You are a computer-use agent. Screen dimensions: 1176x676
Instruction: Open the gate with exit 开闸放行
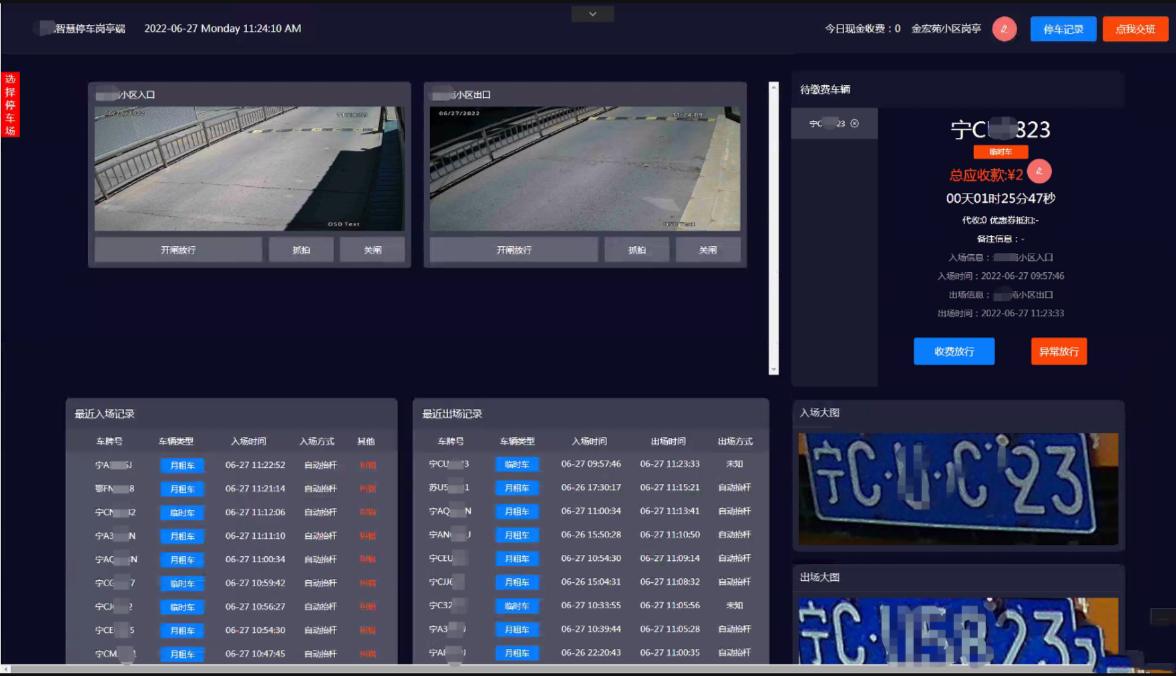pyautogui.click(x=514, y=250)
